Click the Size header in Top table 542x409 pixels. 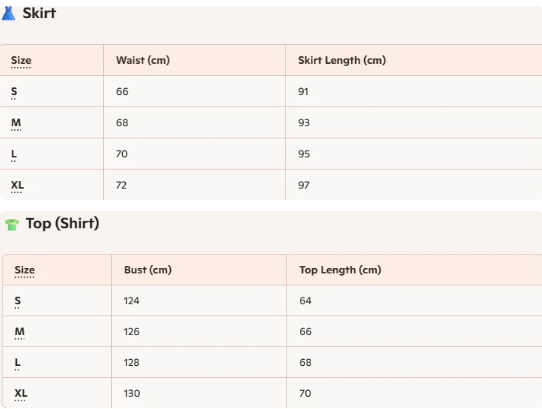tap(25, 270)
